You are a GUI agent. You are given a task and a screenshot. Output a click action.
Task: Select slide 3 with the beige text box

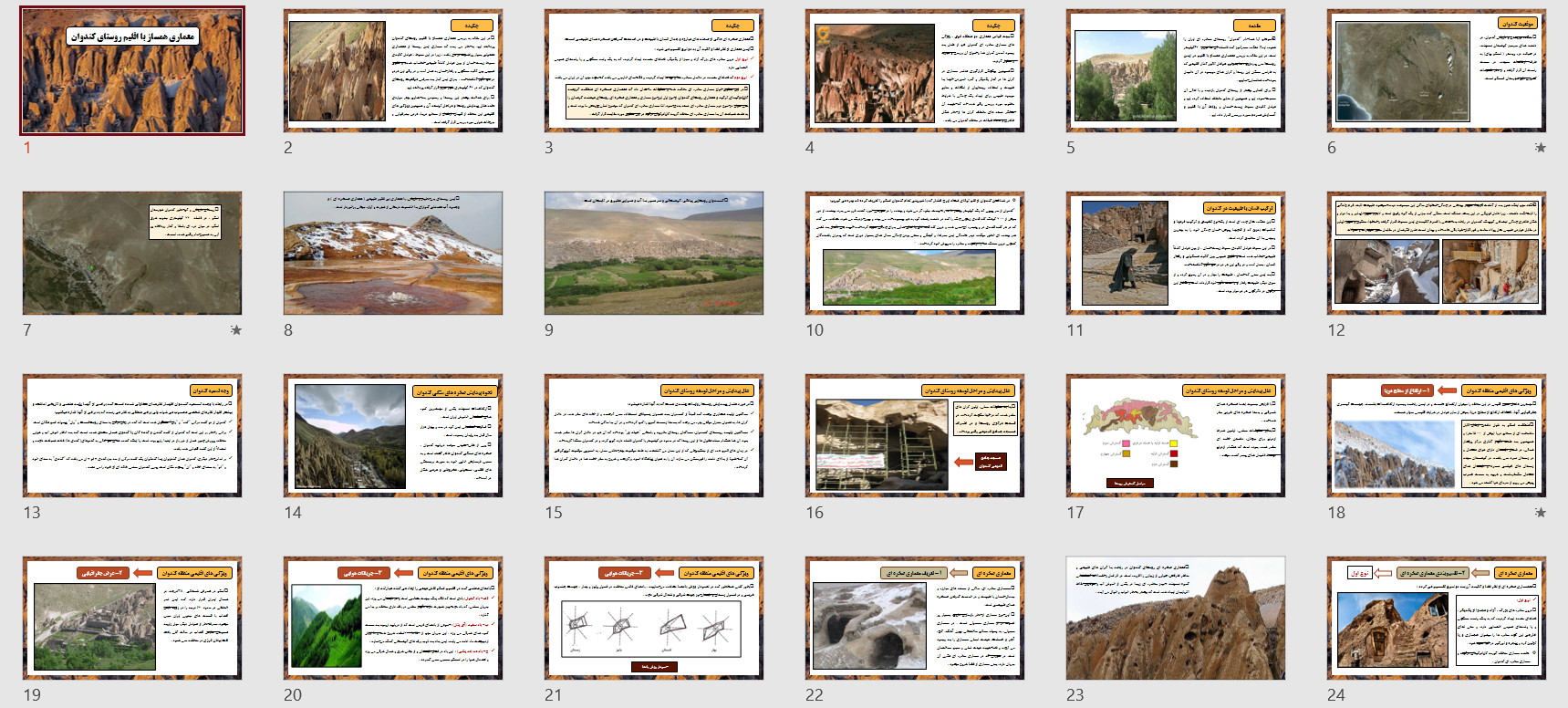coord(653,71)
